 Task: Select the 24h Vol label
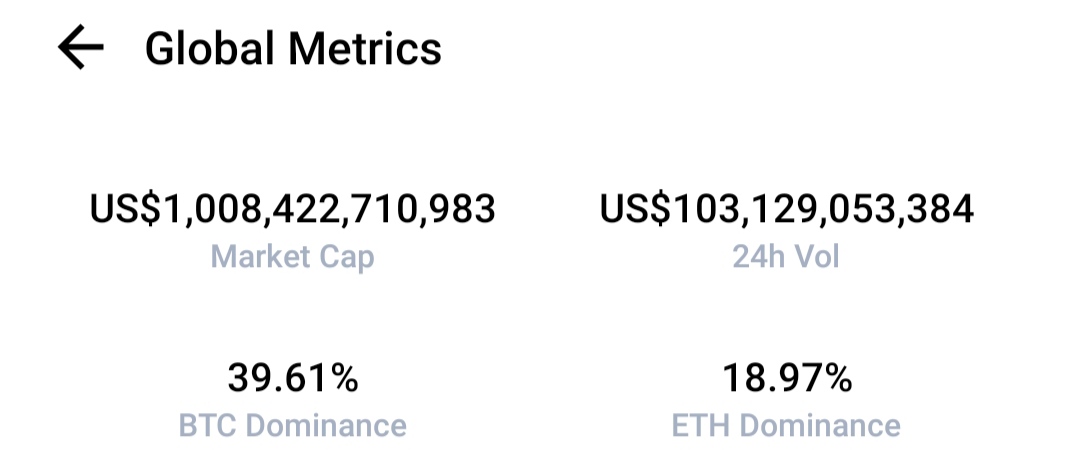(786, 256)
